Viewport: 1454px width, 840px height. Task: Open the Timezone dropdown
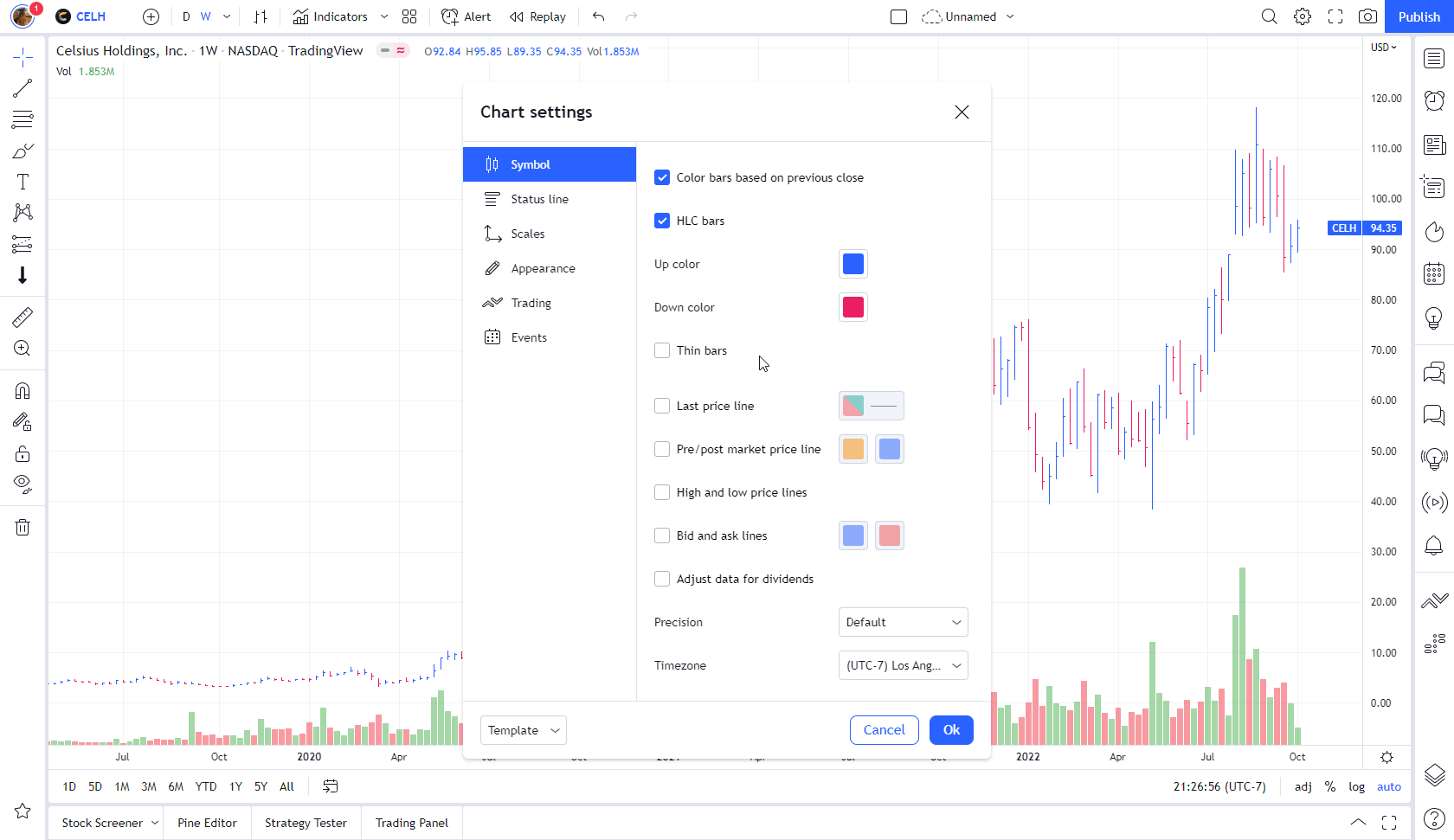(x=903, y=665)
